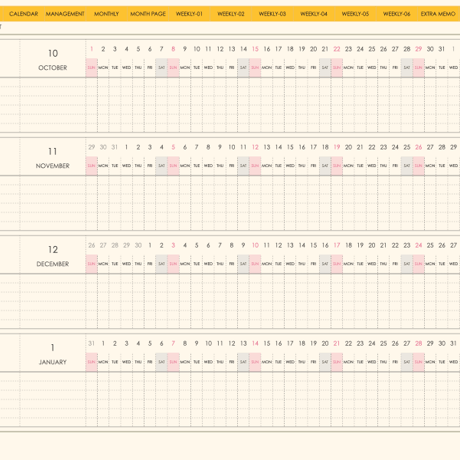The width and height of the screenshot is (460, 460).
Task: Select month number 11 above NOVEMBER
Action: pyautogui.click(x=53, y=152)
